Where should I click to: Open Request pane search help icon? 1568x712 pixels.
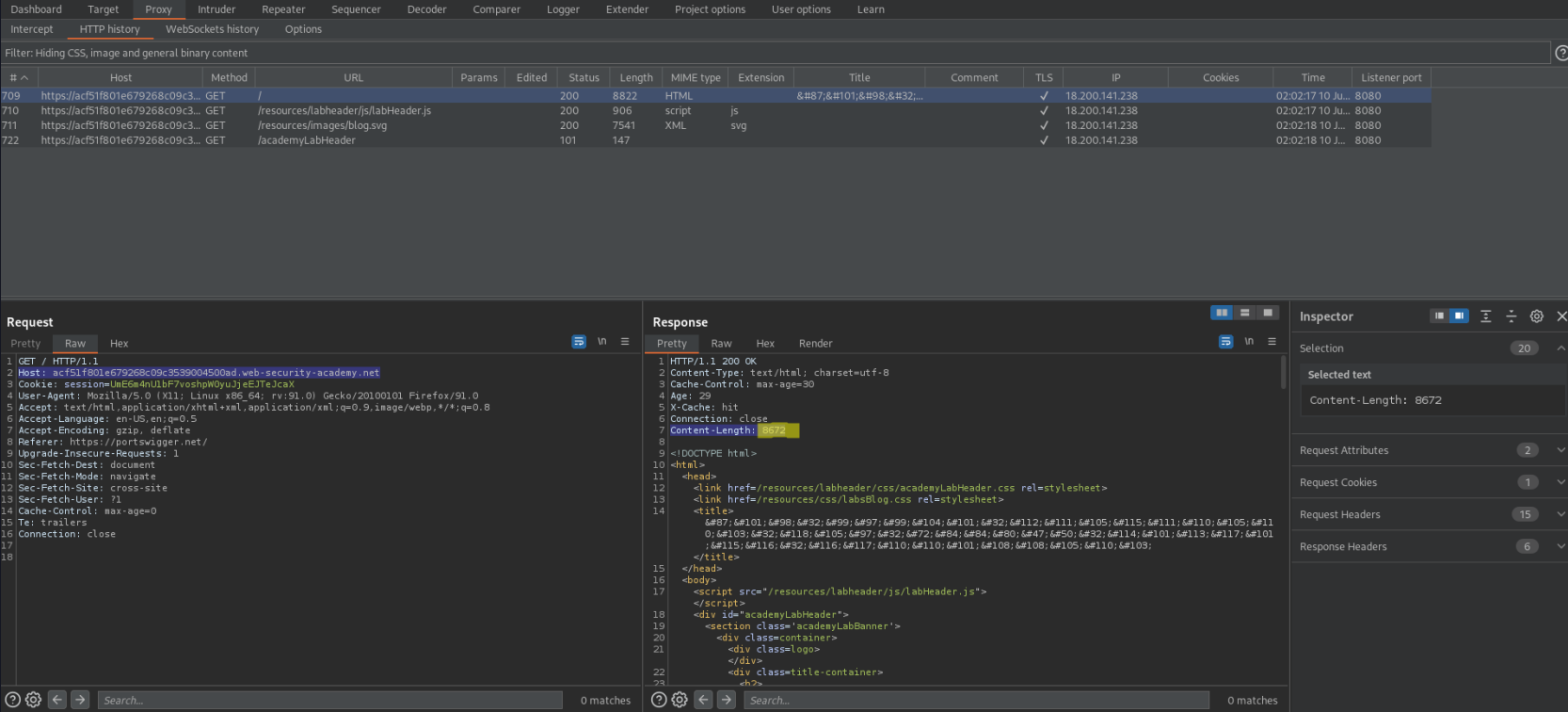pyautogui.click(x=13, y=700)
